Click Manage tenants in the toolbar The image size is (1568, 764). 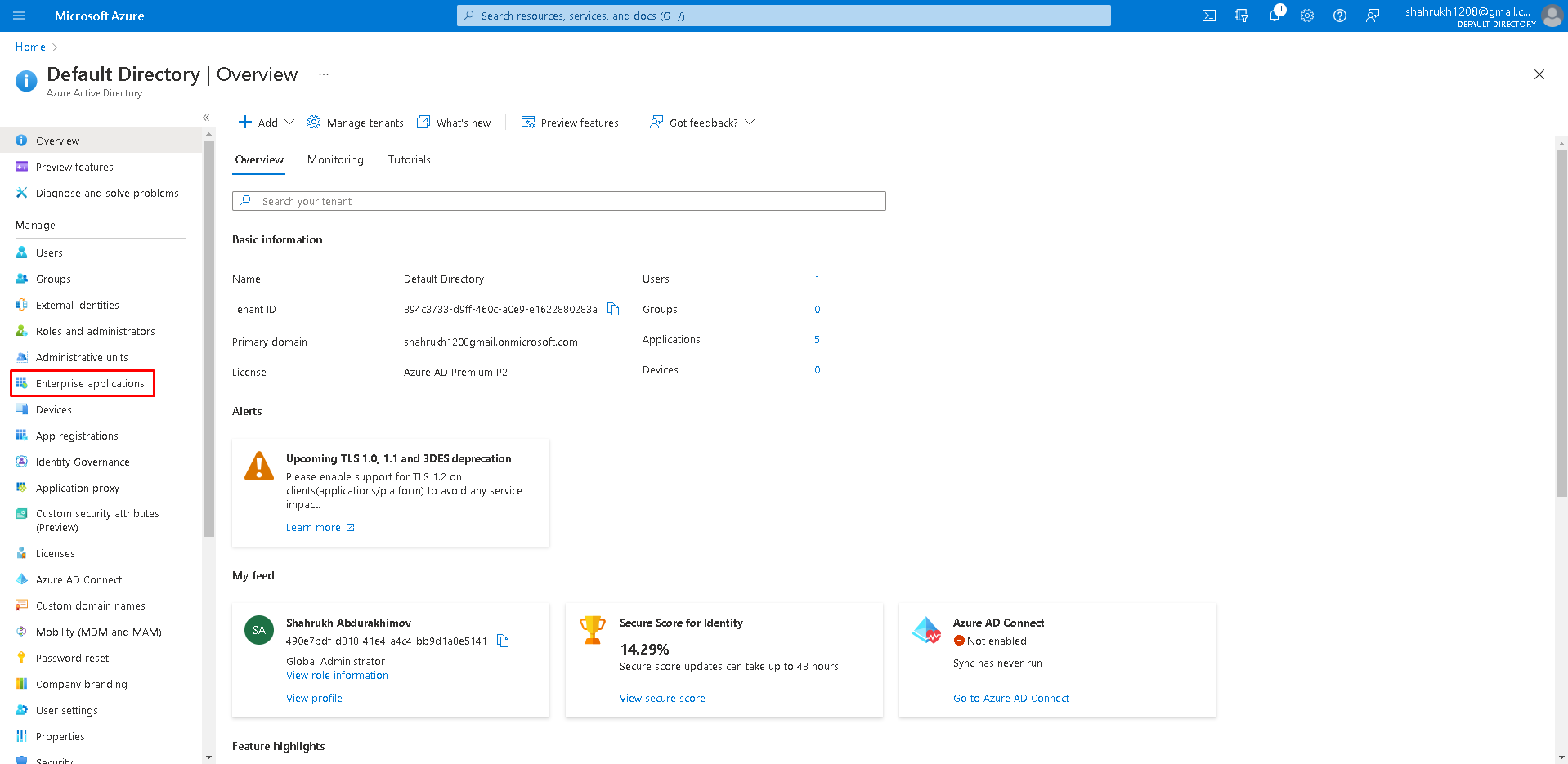point(356,123)
